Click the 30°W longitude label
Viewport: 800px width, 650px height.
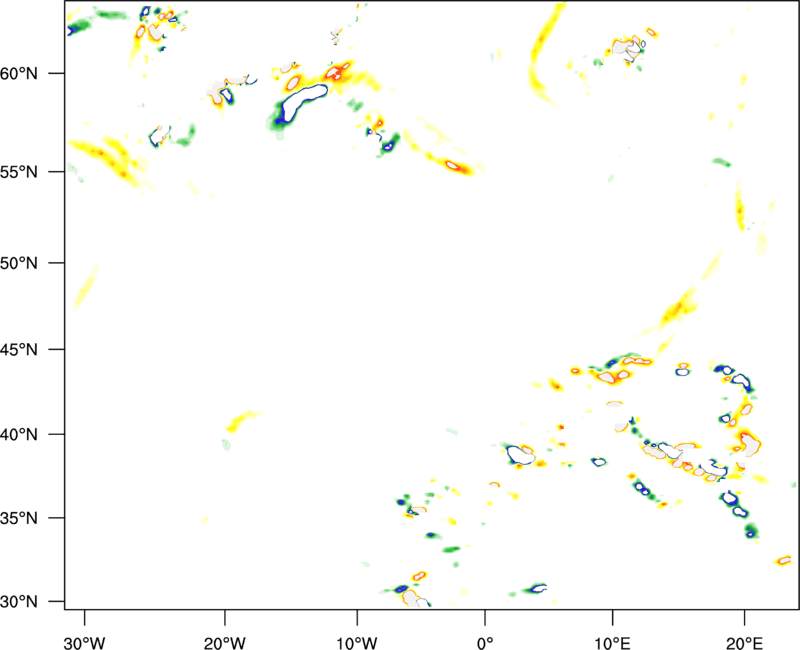click(85, 643)
